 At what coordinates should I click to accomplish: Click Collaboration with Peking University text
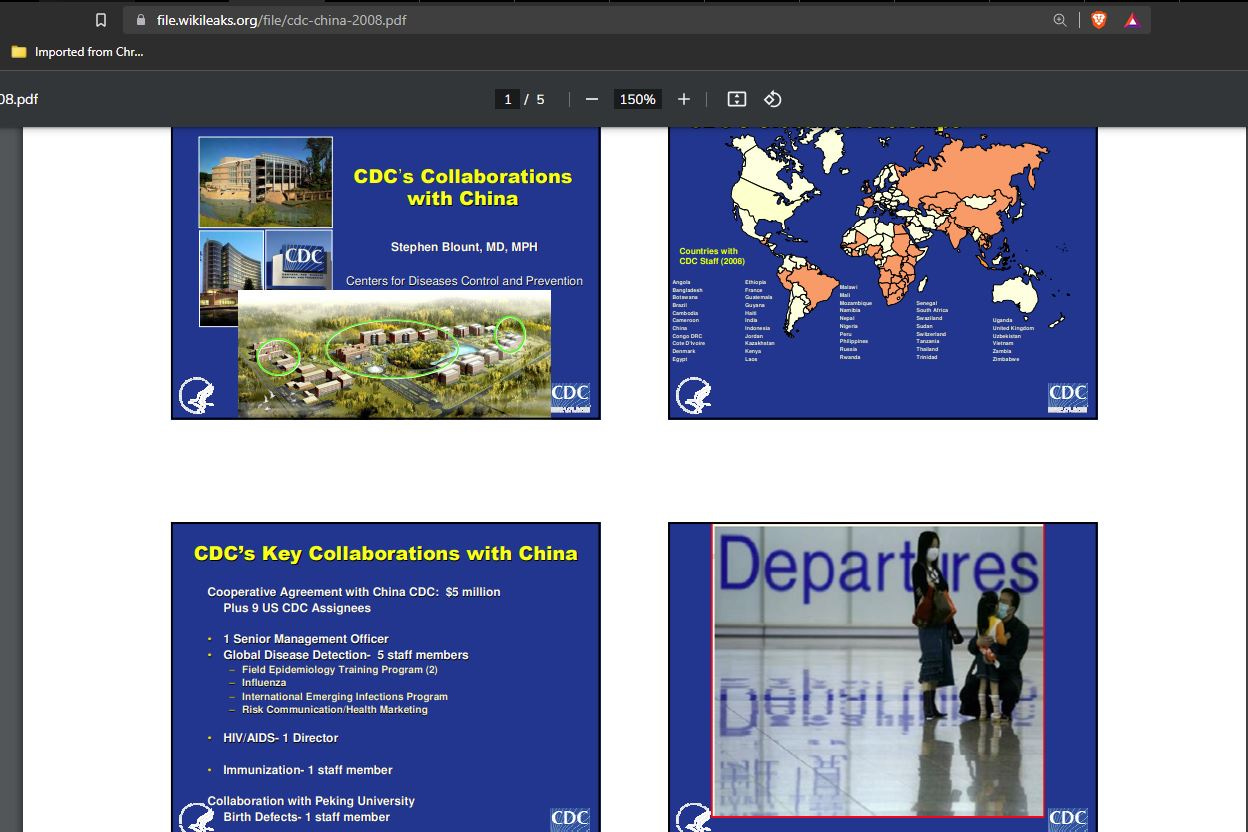pos(311,801)
